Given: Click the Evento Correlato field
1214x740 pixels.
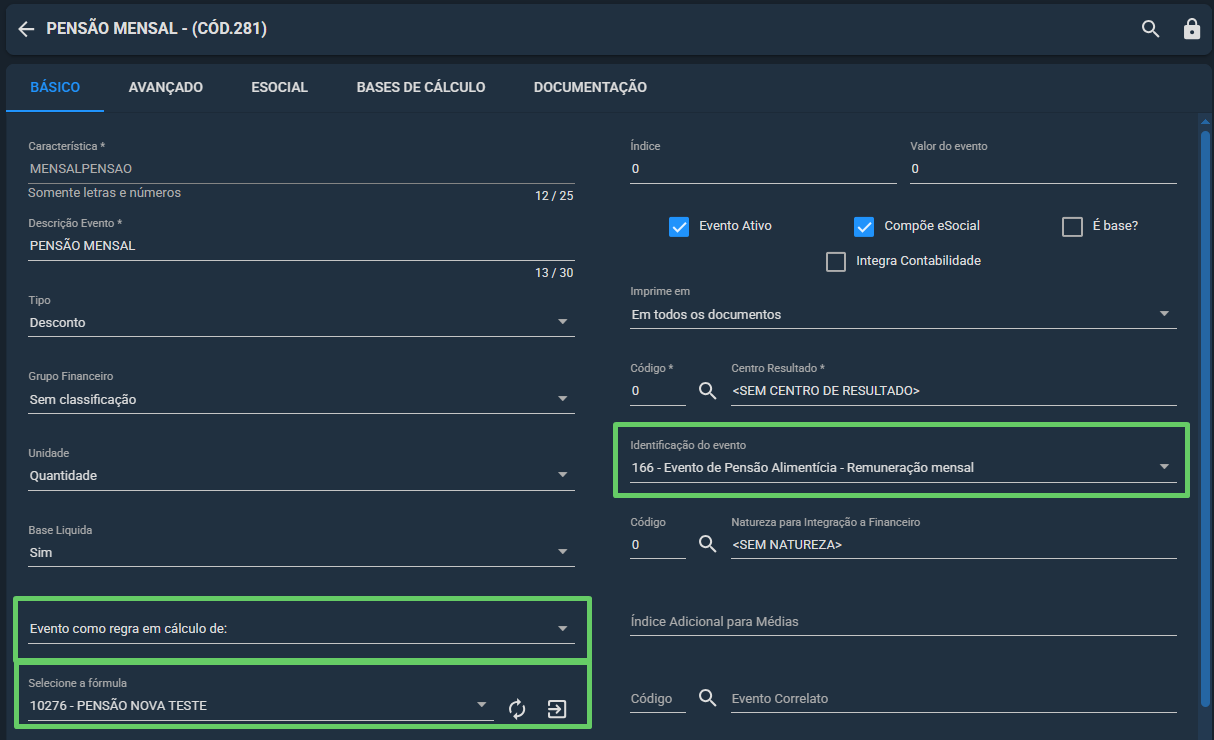Looking at the screenshot, I should 954,698.
